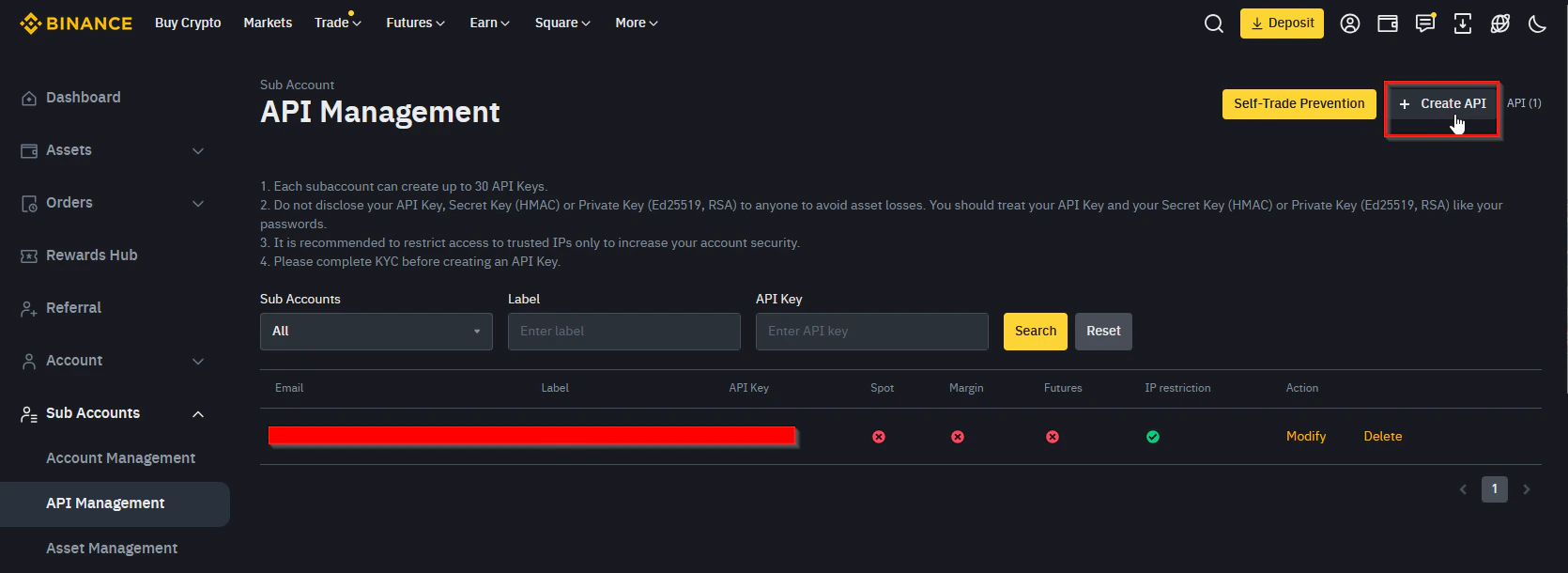Click the Spot disabled red icon
The width and height of the screenshot is (1568, 573).
point(879,437)
